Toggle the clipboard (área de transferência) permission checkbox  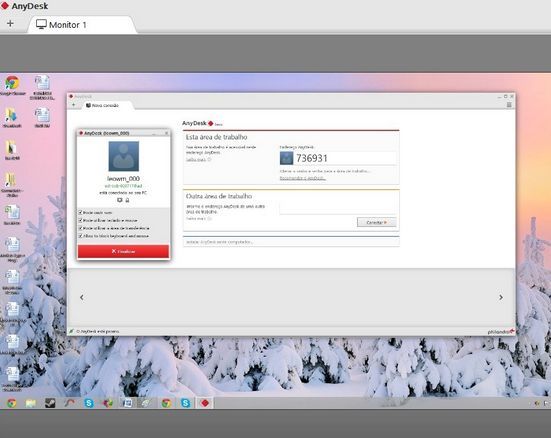point(80,228)
